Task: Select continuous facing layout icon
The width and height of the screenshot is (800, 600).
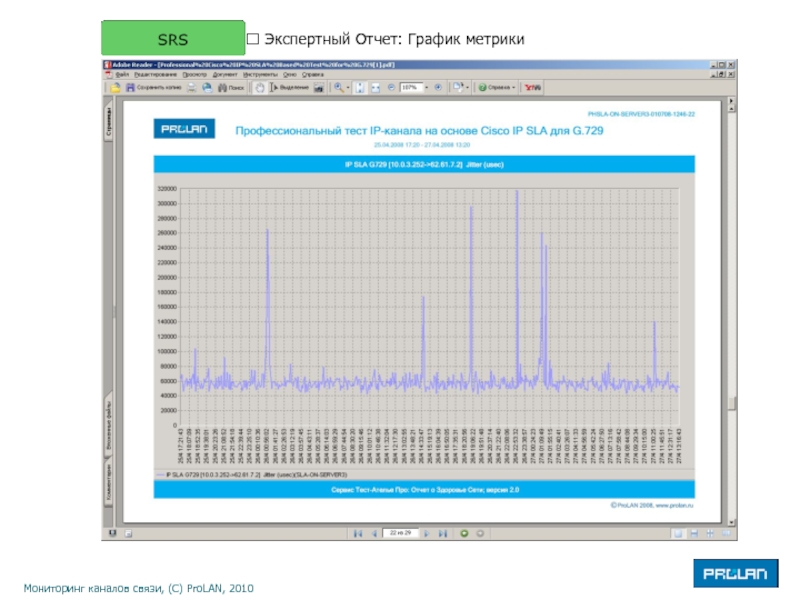Action: 710,534
